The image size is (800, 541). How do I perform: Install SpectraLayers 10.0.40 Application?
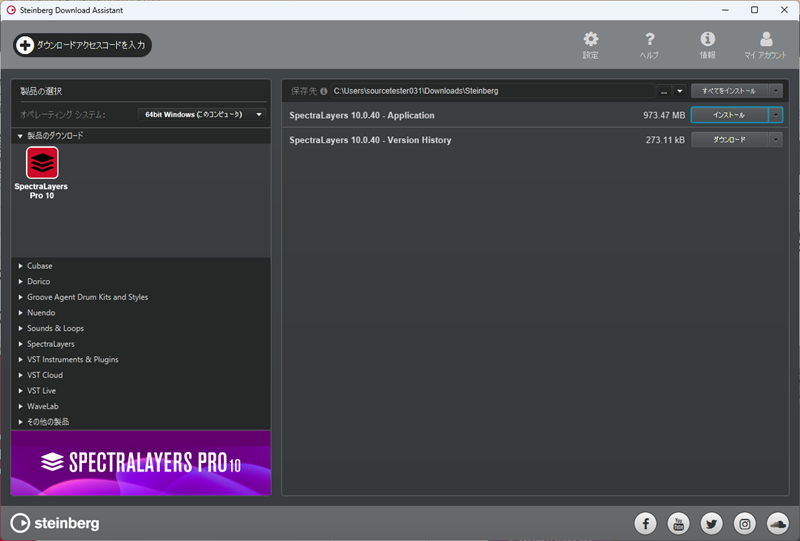pyautogui.click(x=730, y=115)
